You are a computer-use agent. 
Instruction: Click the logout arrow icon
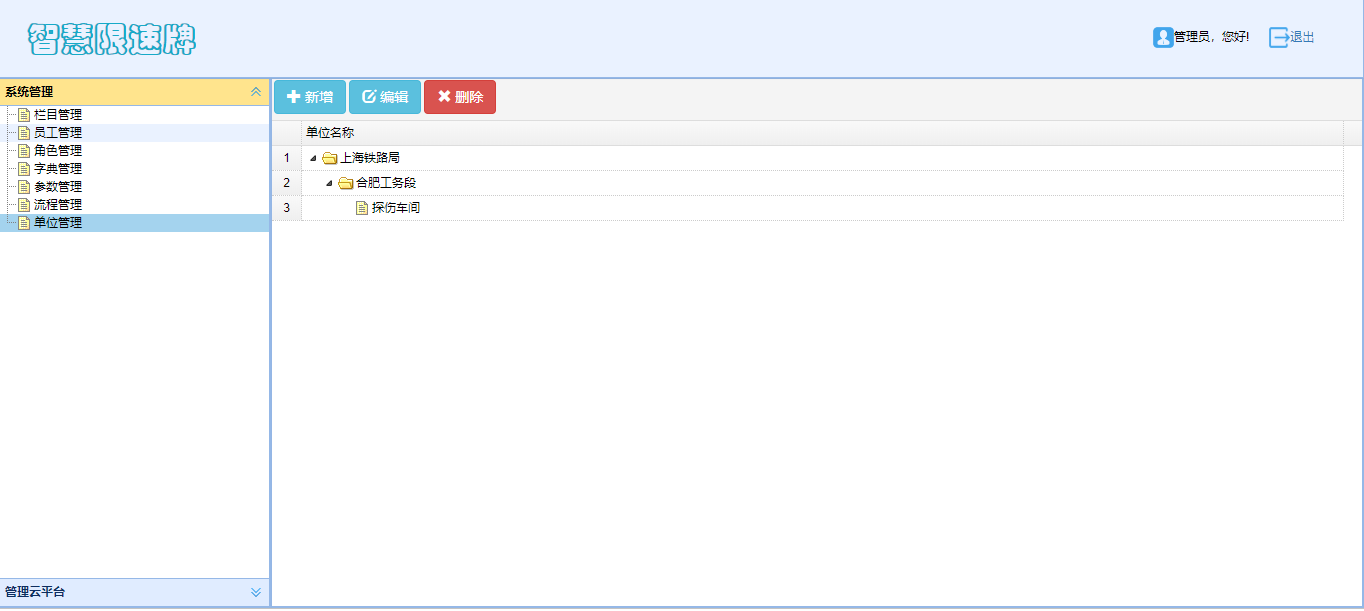click(x=1279, y=37)
